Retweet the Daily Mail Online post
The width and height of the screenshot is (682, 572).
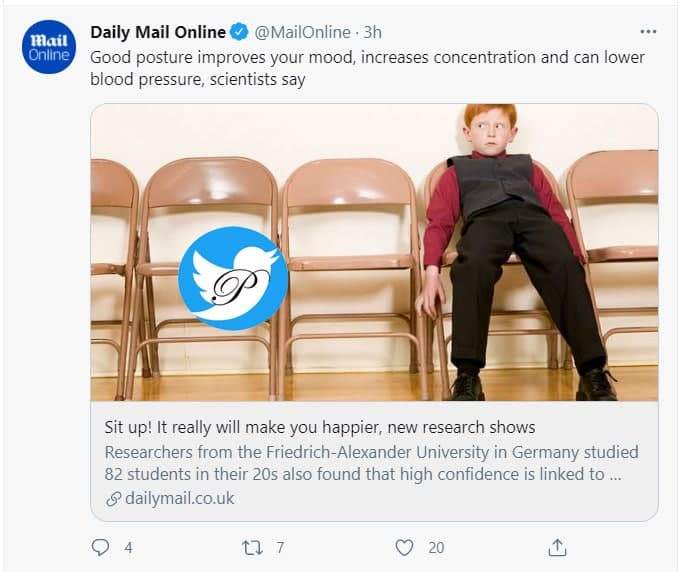click(252, 547)
